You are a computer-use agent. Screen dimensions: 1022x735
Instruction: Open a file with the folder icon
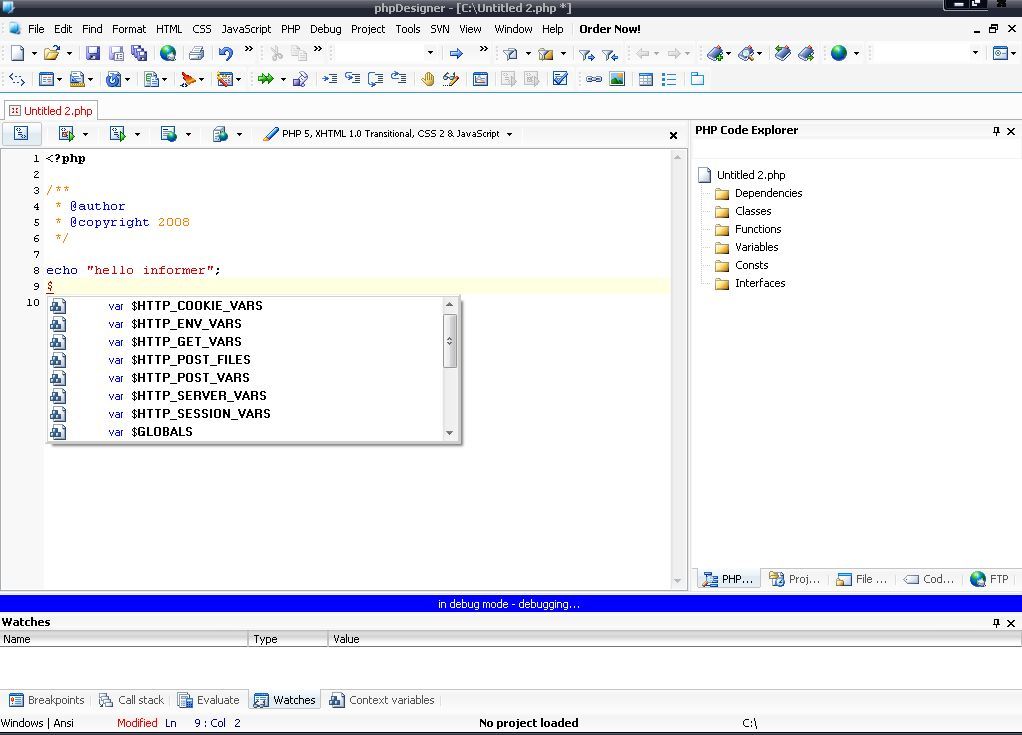51,53
